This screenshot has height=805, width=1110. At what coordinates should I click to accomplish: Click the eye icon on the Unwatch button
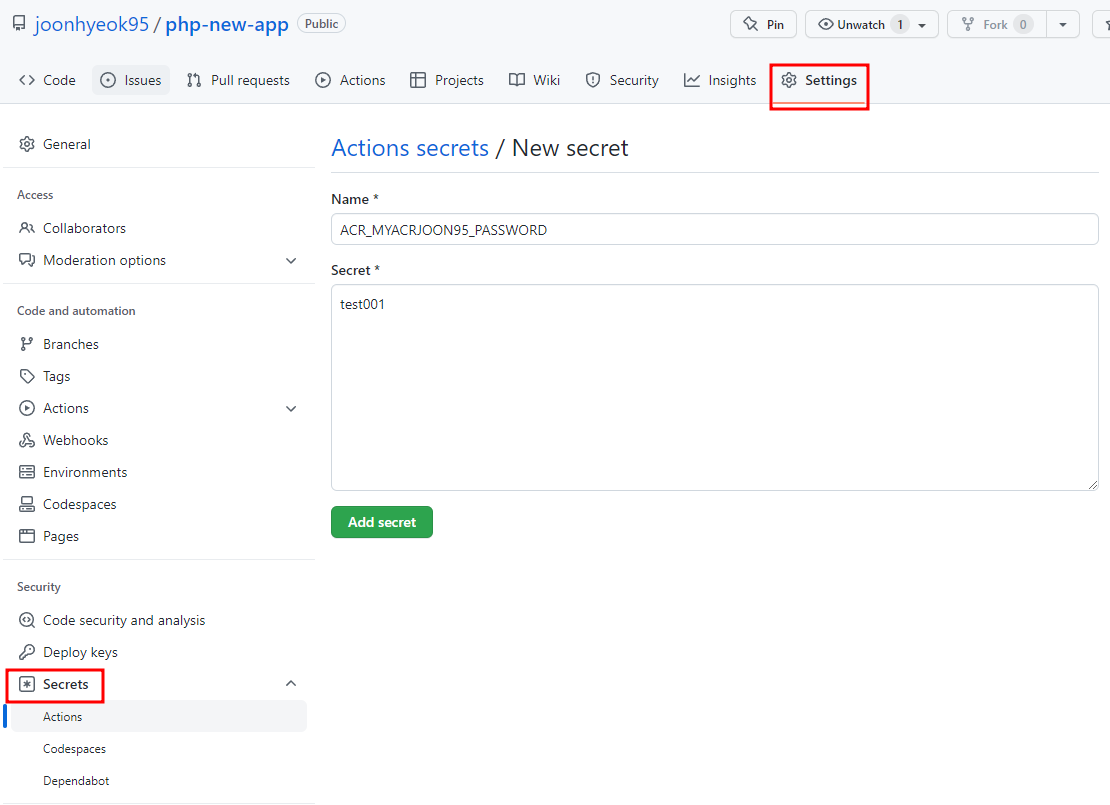pyautogui.click(x=825, y=24)
